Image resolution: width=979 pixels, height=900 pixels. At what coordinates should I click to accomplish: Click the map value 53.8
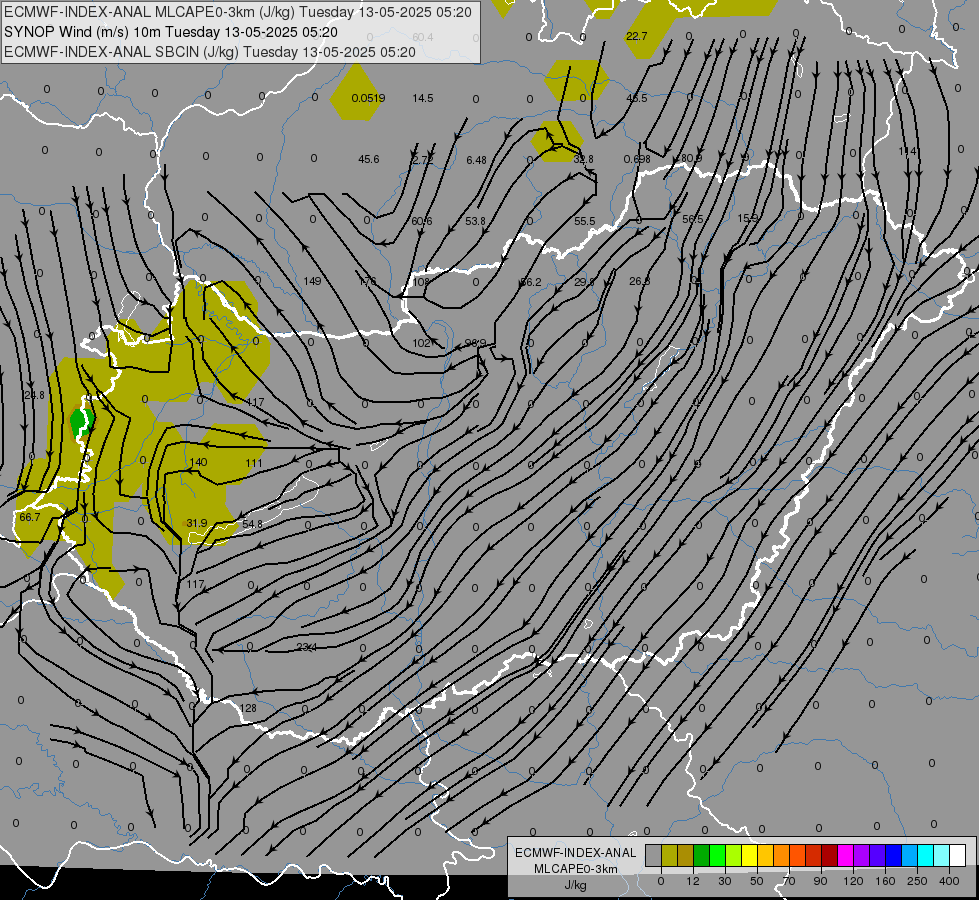point(475,221)
